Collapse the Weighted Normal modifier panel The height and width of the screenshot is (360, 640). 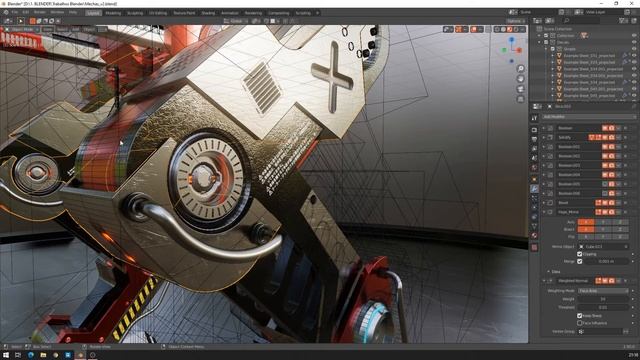click(544, 281)
